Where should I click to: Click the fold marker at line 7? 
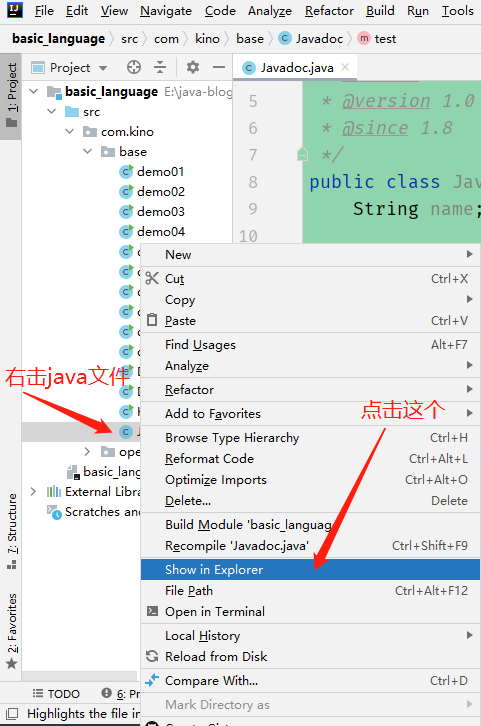click(302, 154)
